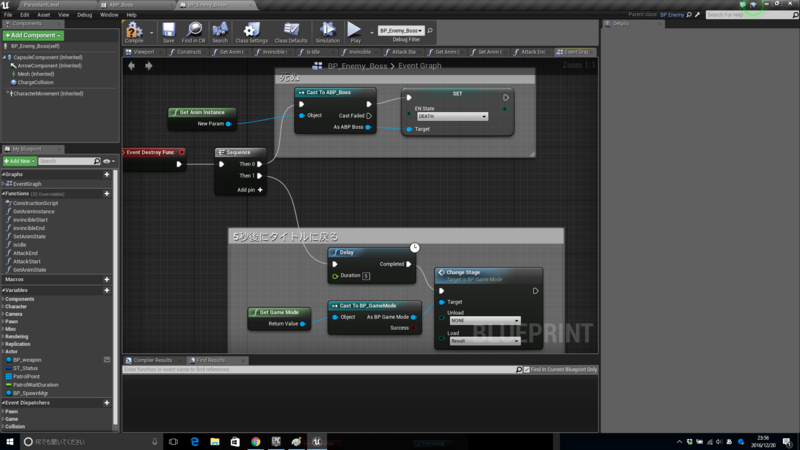Click the Search For Help field
This screenshot has height=450, width=800.
point(749,15)
